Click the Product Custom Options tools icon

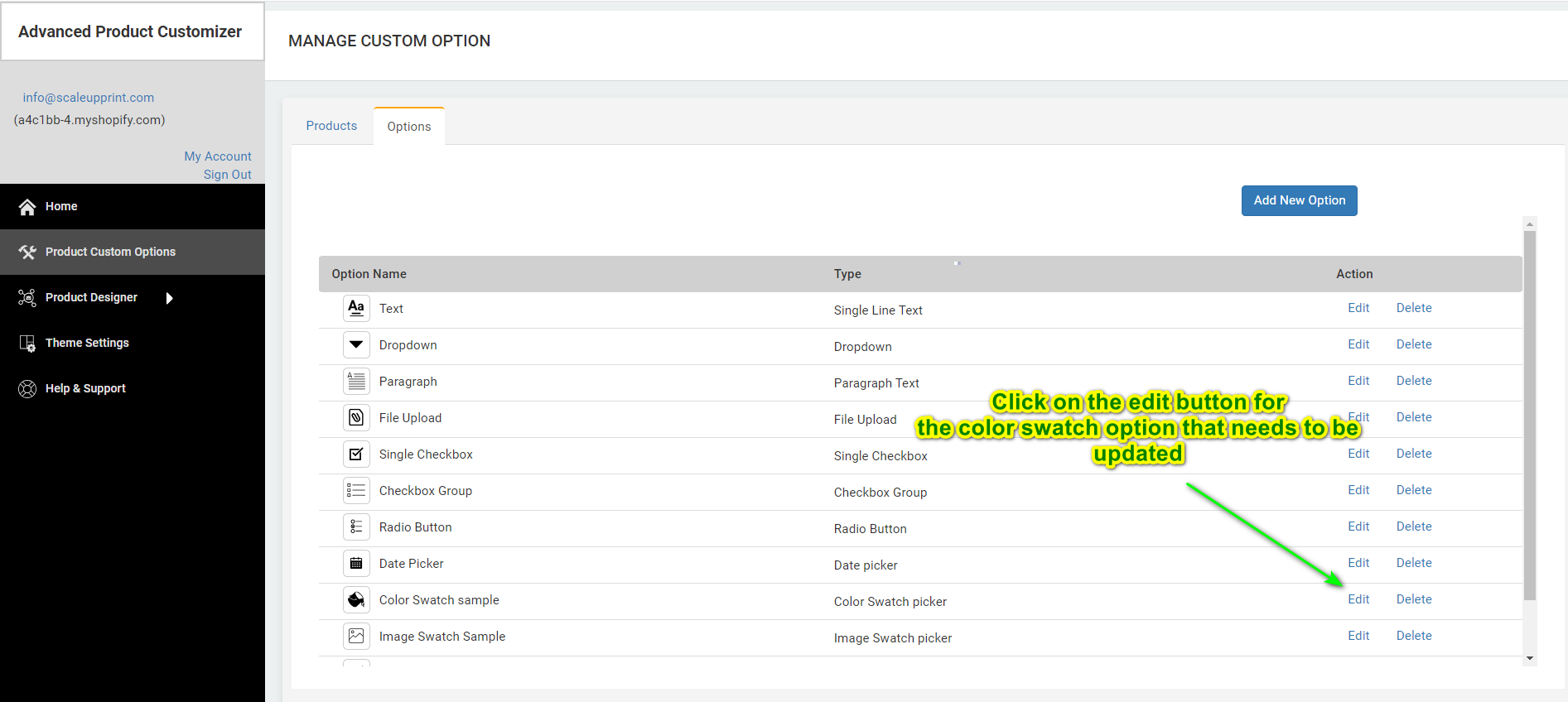[x=27, y=252]
